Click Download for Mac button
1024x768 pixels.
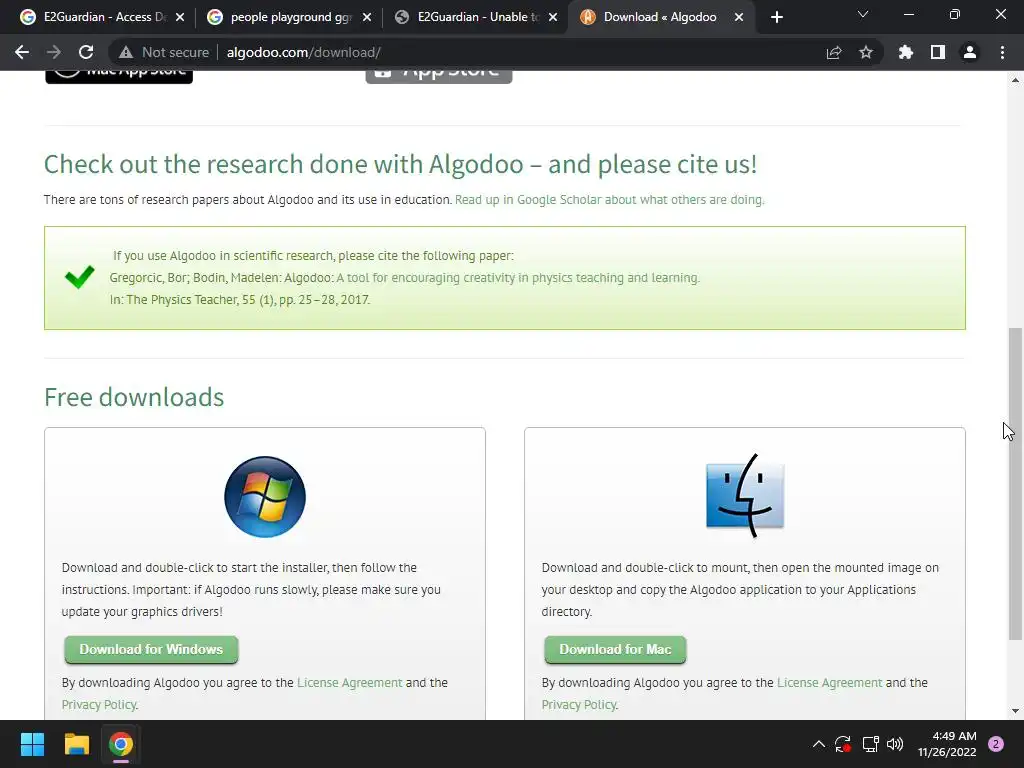[x=615, y=649]
